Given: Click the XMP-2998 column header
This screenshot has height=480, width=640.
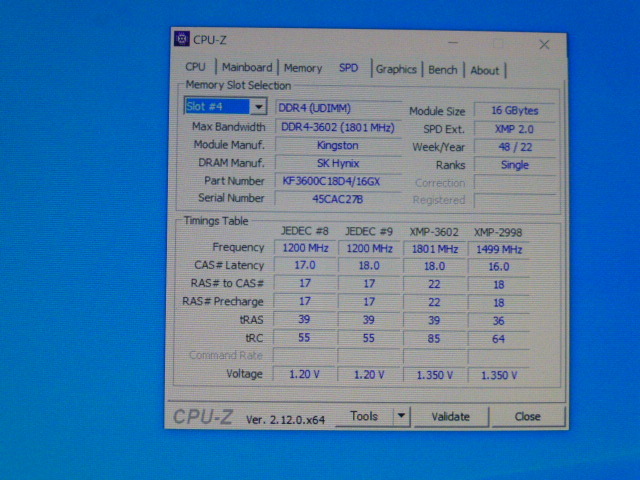Looking at the screenshot, I should [x=498, y=233].
